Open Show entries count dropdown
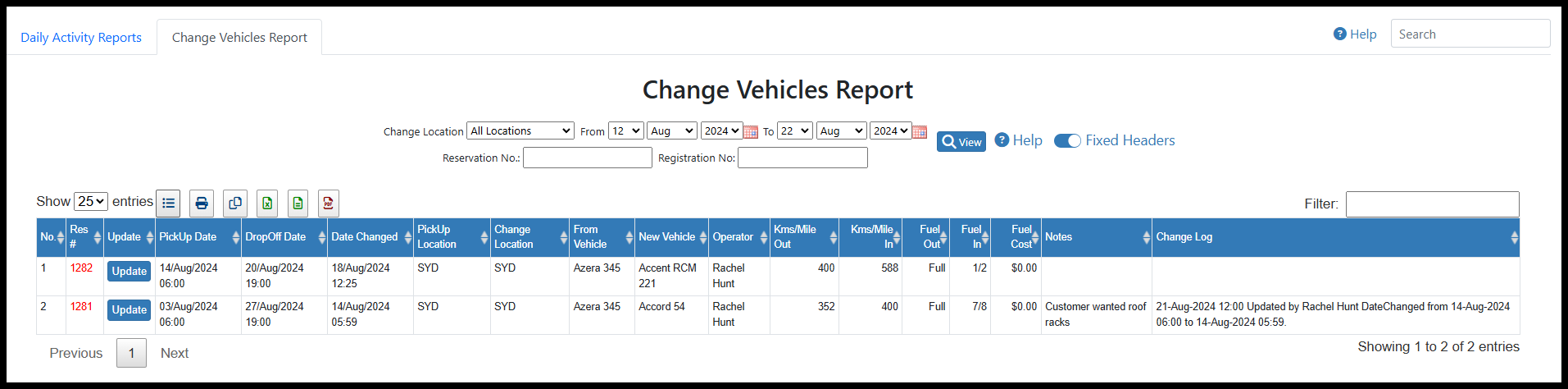This screenshot has width=1568, height=389. pyautogui.click(x=91, y=201)
